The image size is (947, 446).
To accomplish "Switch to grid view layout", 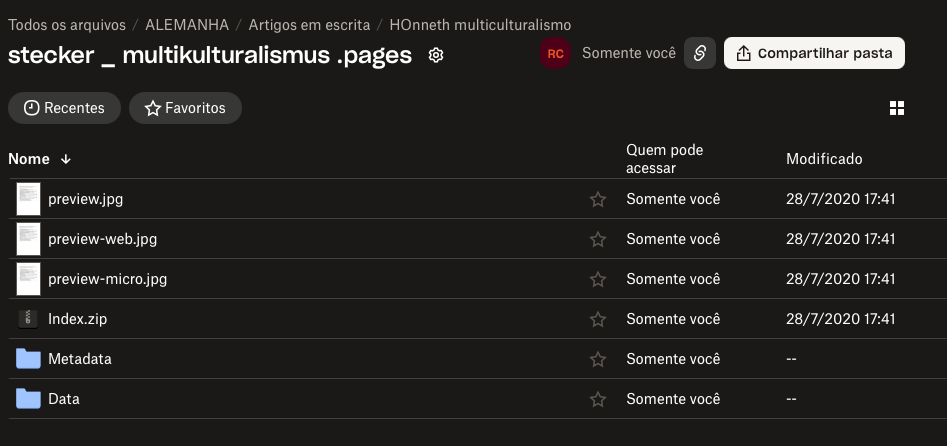I will pos(897,108).
